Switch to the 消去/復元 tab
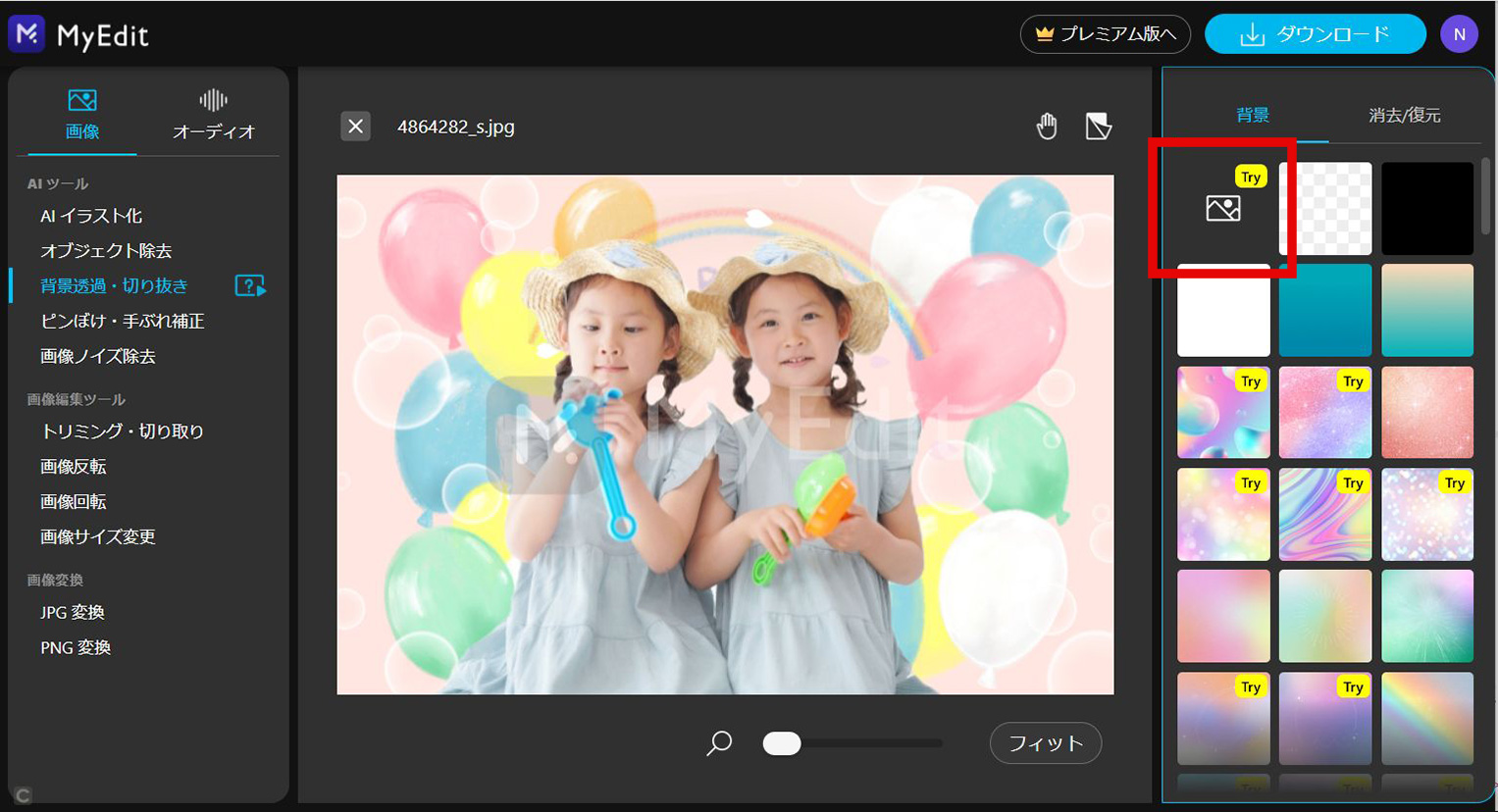1498x812 pixels. coord(1405,116)
